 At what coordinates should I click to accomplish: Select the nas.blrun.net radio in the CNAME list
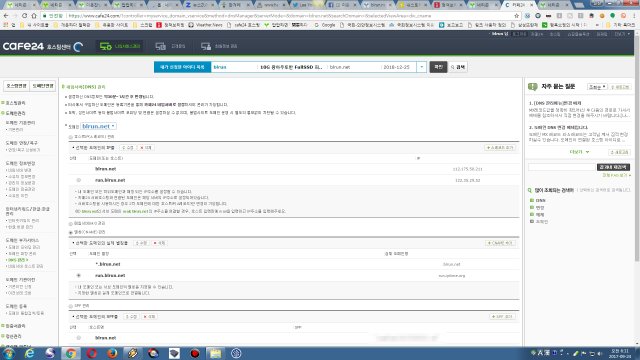pos(79,276)
